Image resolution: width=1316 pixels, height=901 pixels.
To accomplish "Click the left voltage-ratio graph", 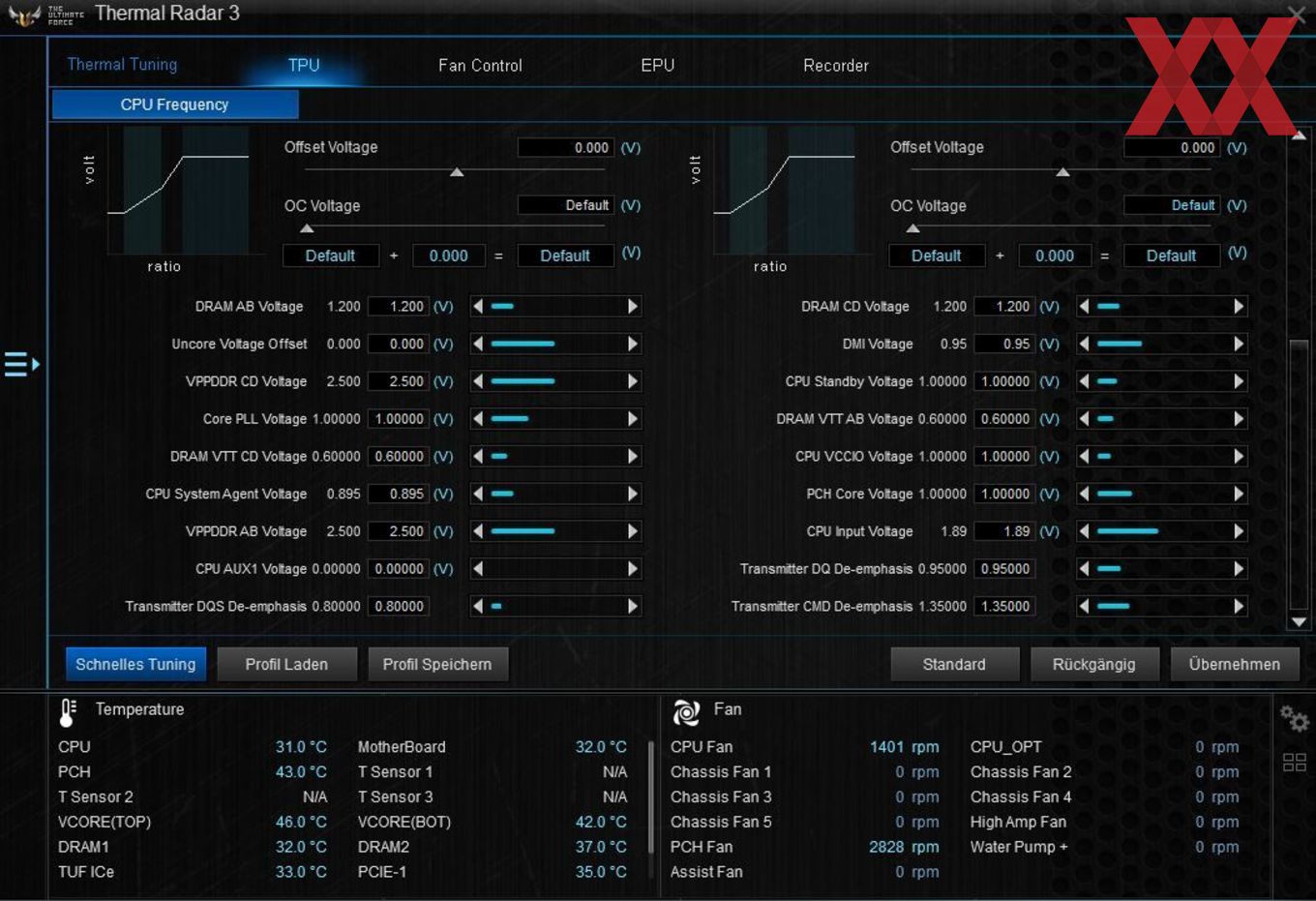I will point(179,191).
